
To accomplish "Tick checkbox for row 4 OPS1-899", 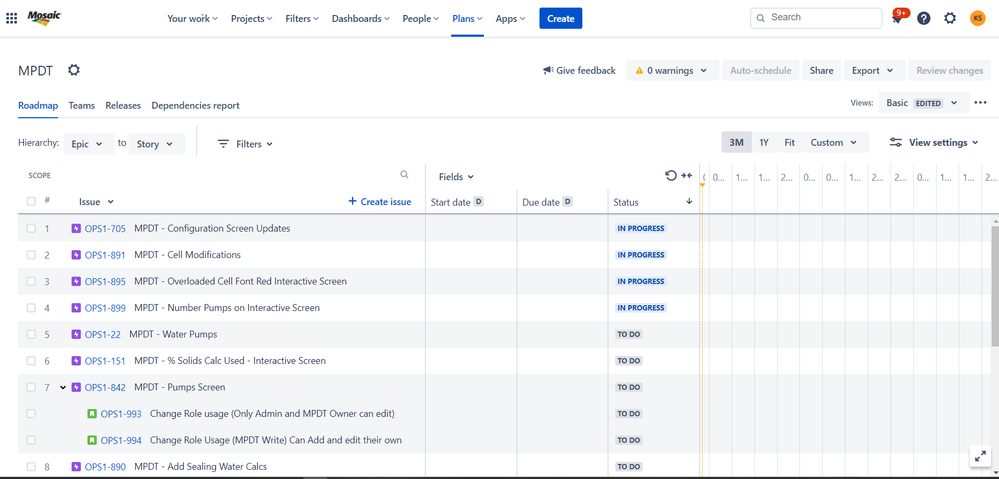I will (31, 308).
